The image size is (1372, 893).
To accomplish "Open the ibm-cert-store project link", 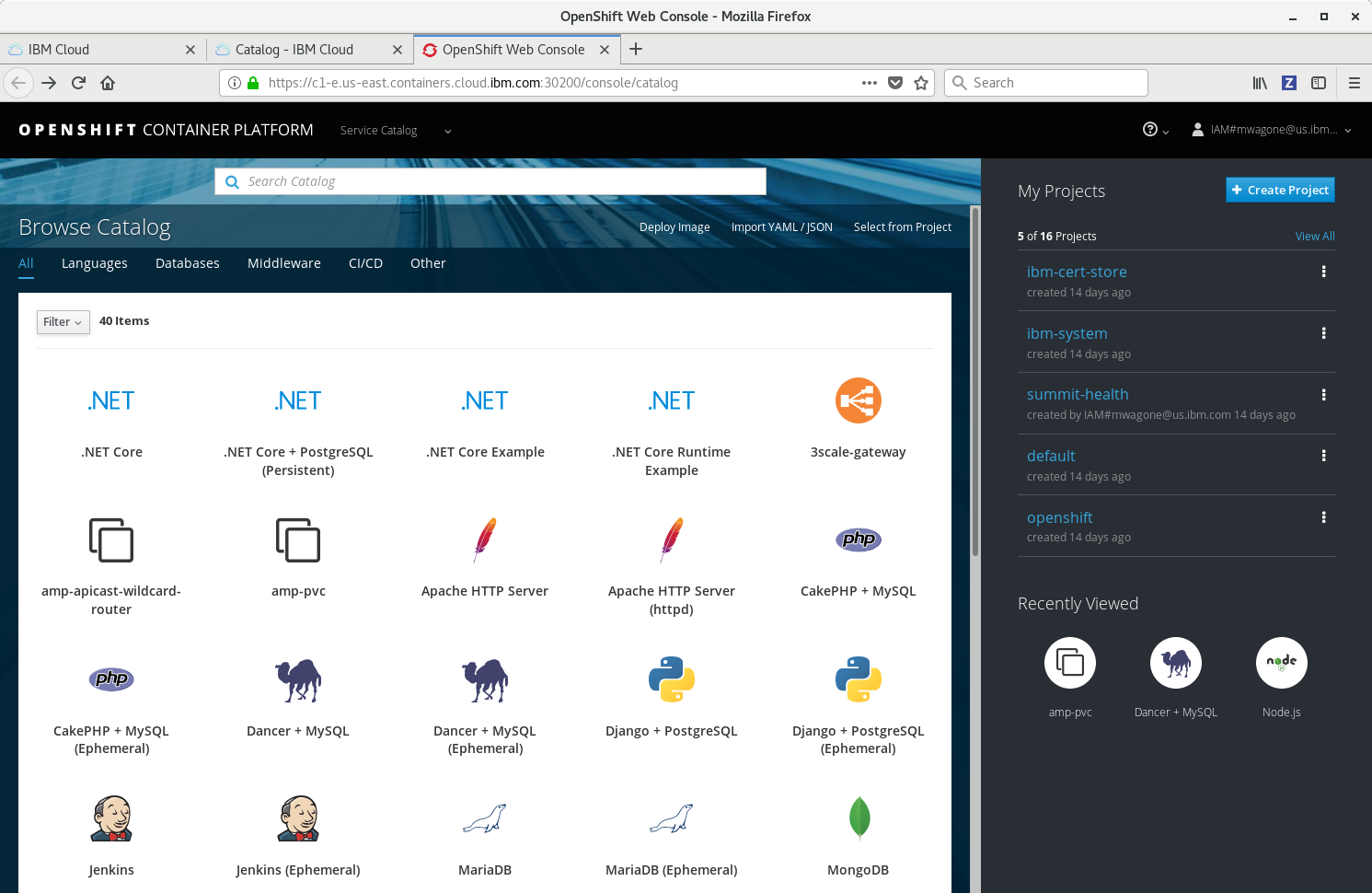I will point(1077,272).
